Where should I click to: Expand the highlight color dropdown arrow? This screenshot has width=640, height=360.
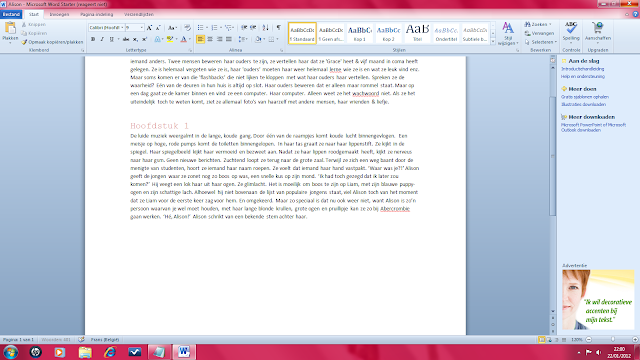176,39
